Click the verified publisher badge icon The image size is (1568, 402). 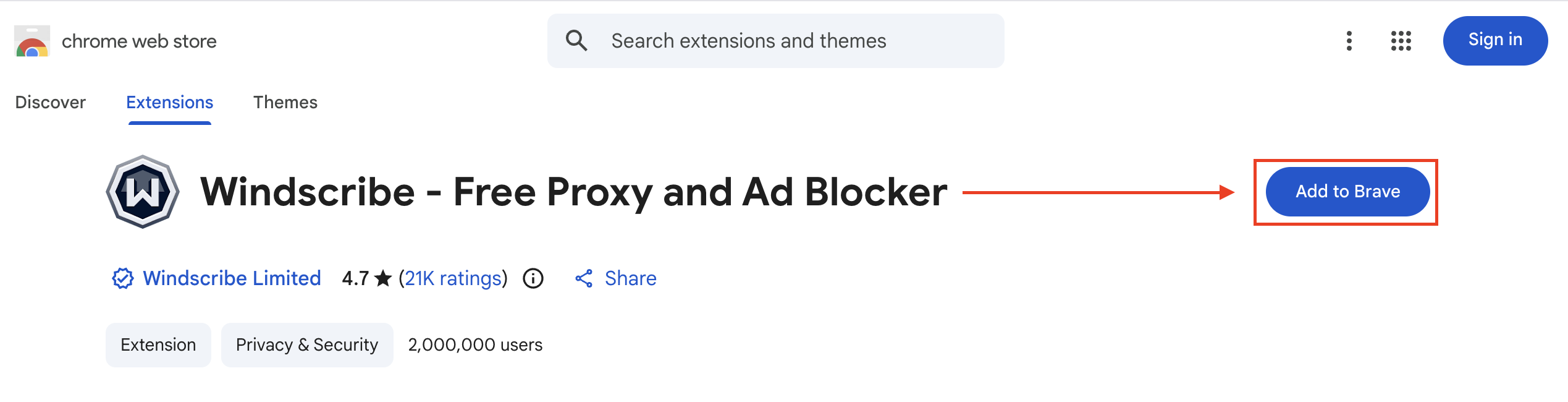tap(122, 278)
